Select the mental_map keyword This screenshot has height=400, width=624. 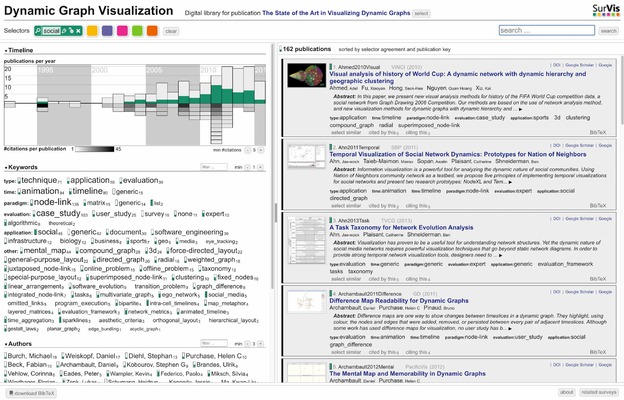pyautogui.click(x=46, y=251)
